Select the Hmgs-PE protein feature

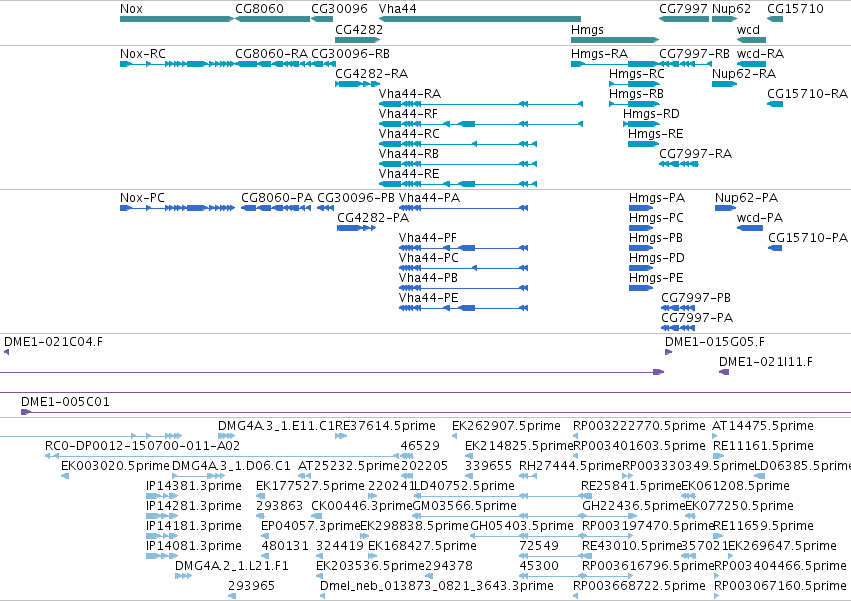641,288
